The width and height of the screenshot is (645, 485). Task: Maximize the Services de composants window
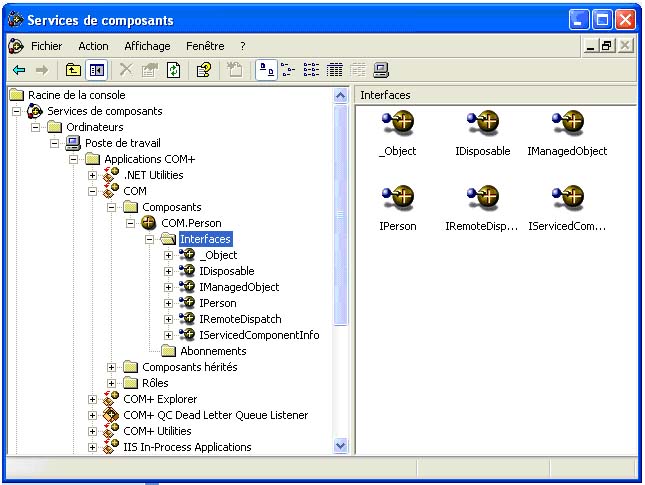(x=602, y=20)
